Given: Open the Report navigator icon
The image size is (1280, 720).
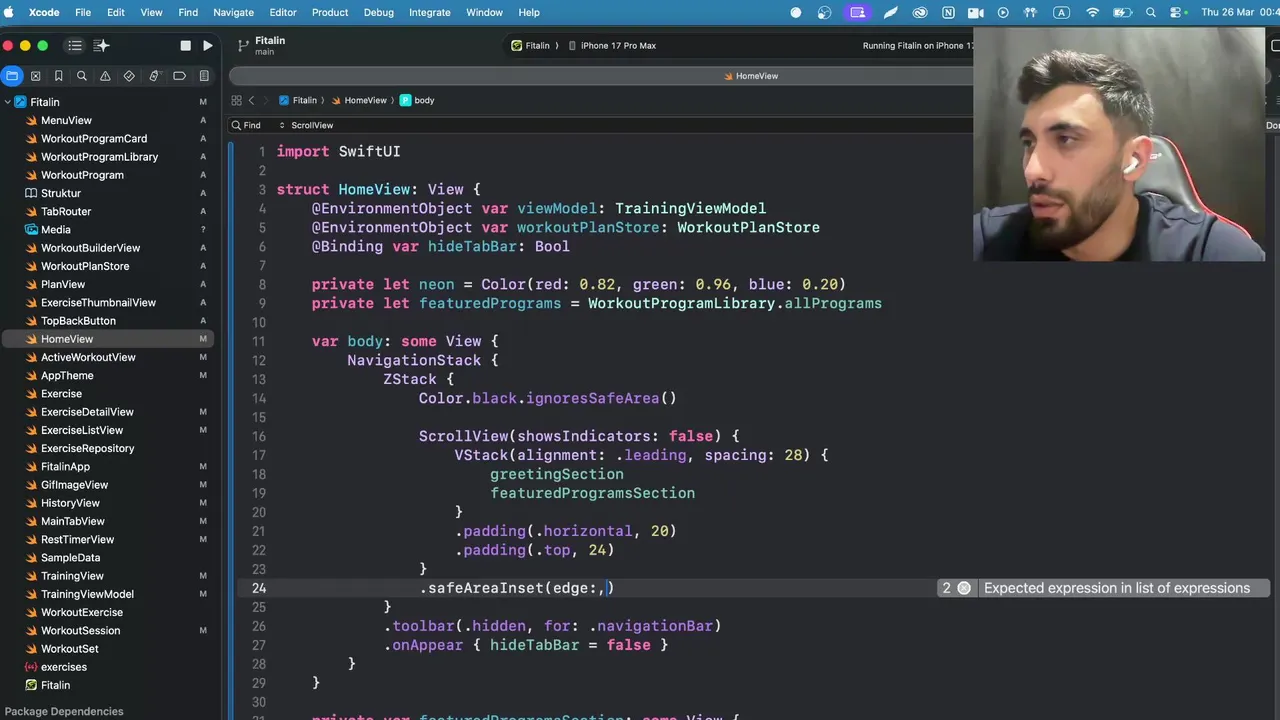Looking at the screenshot, I should coord(204,76).
